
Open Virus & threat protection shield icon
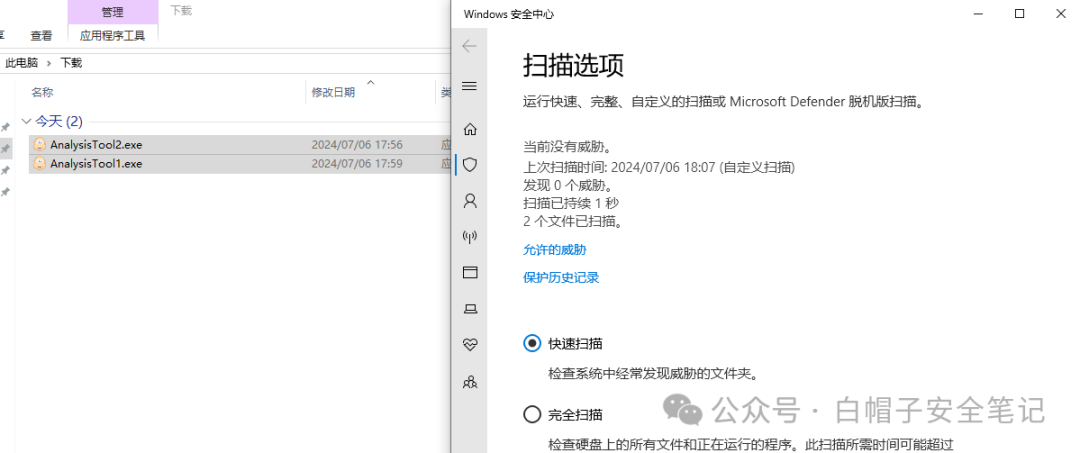tap(470, 165)
